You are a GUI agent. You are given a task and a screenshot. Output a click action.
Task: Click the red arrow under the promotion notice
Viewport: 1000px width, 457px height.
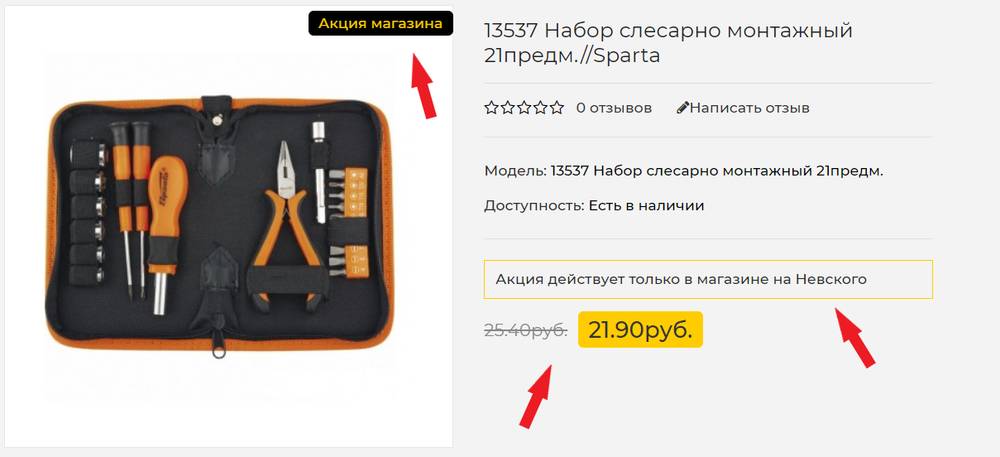pyautogui.click(x=855, y=337)
